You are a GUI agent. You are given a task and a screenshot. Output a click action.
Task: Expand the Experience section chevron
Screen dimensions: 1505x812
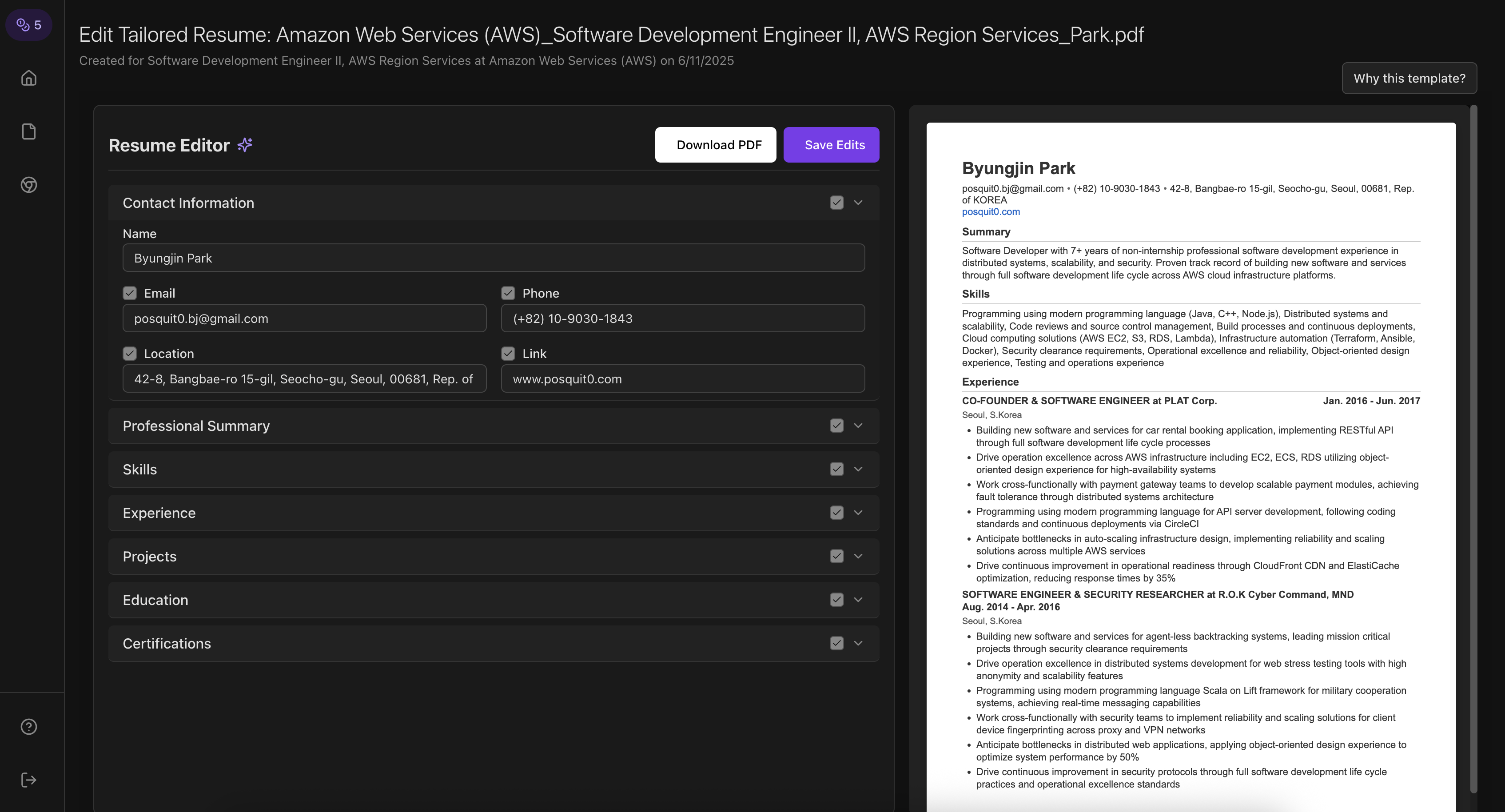click(x=858, y=512)
